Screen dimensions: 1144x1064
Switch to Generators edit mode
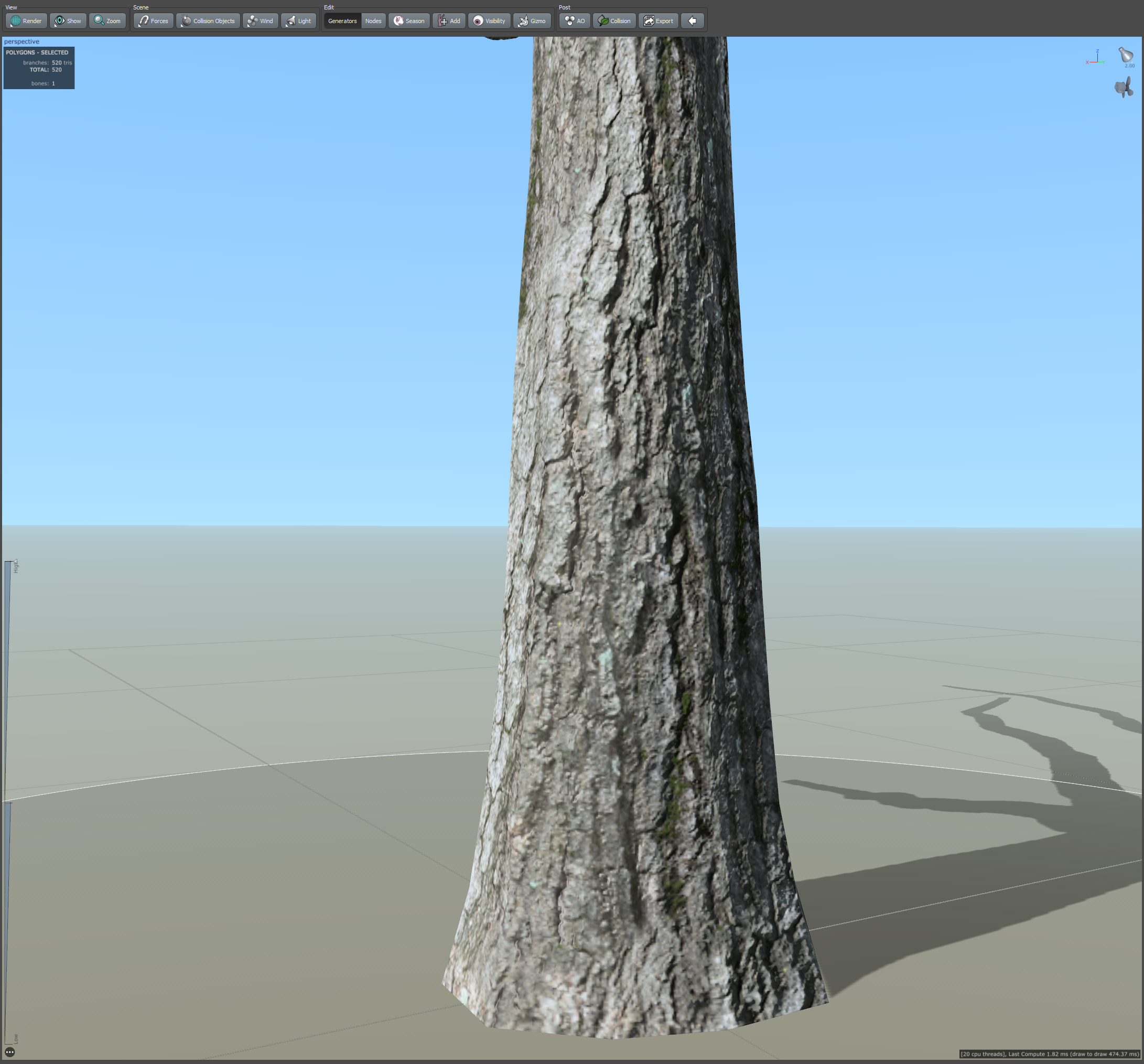point(342,21)
